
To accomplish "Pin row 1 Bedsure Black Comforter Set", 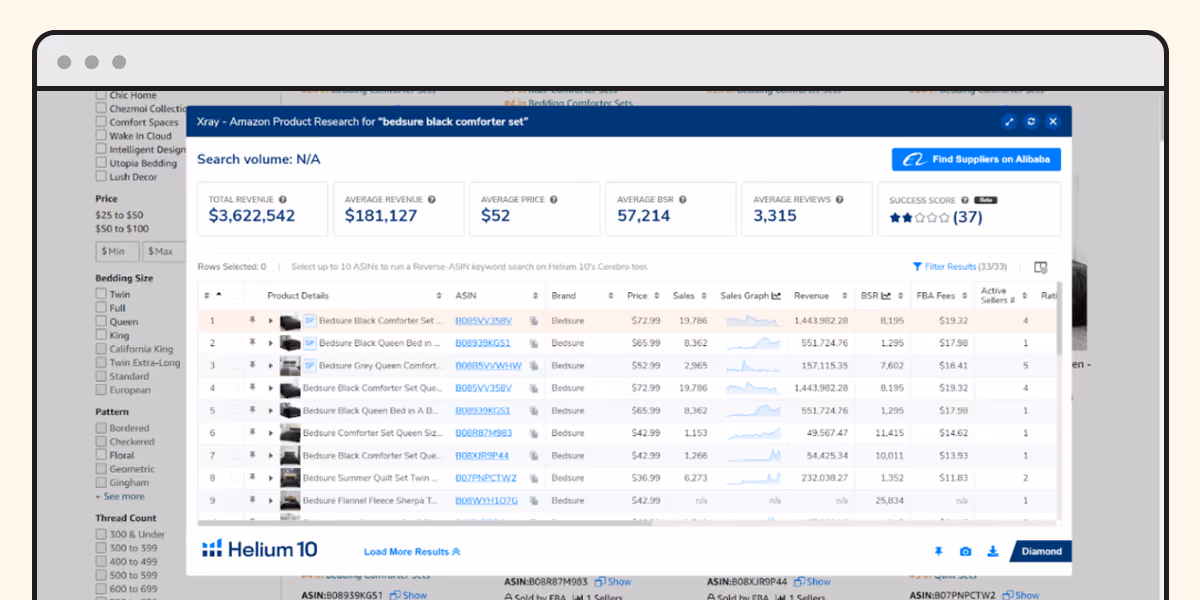I will pos(253,320).
